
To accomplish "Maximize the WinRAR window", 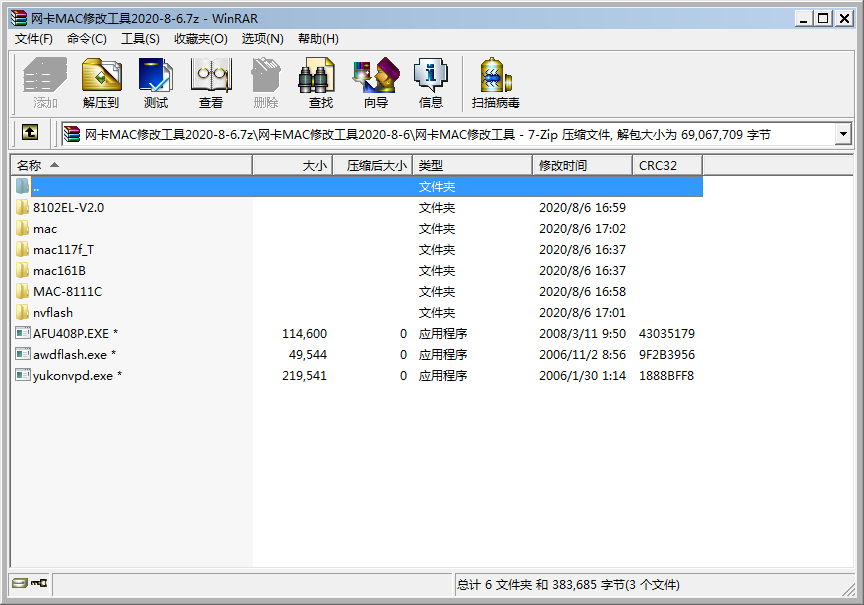I will pos(823,18).
